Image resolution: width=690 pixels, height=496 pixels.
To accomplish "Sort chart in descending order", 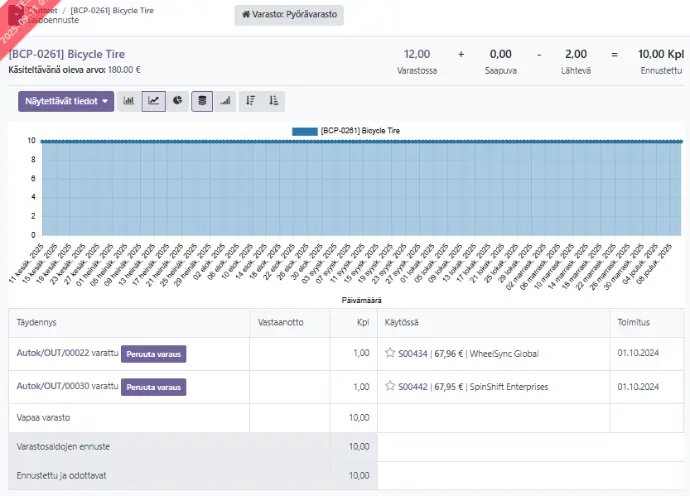I will tap(250, 101).
